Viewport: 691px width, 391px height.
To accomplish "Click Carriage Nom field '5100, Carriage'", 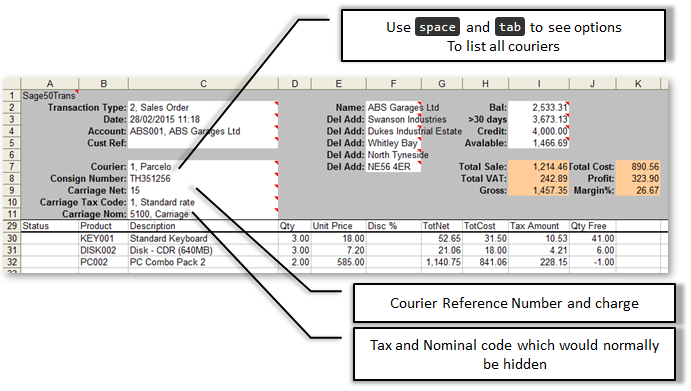I will pos(203,214).
